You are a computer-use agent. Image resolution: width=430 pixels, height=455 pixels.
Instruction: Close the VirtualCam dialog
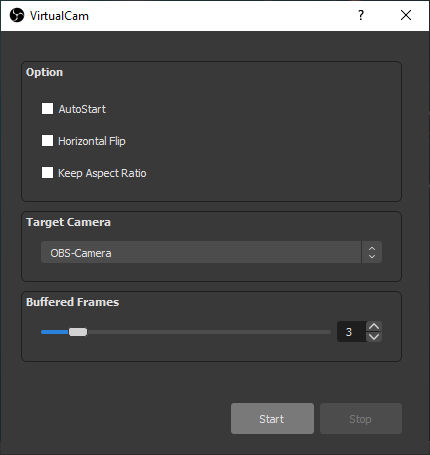(x=406, y=15)
